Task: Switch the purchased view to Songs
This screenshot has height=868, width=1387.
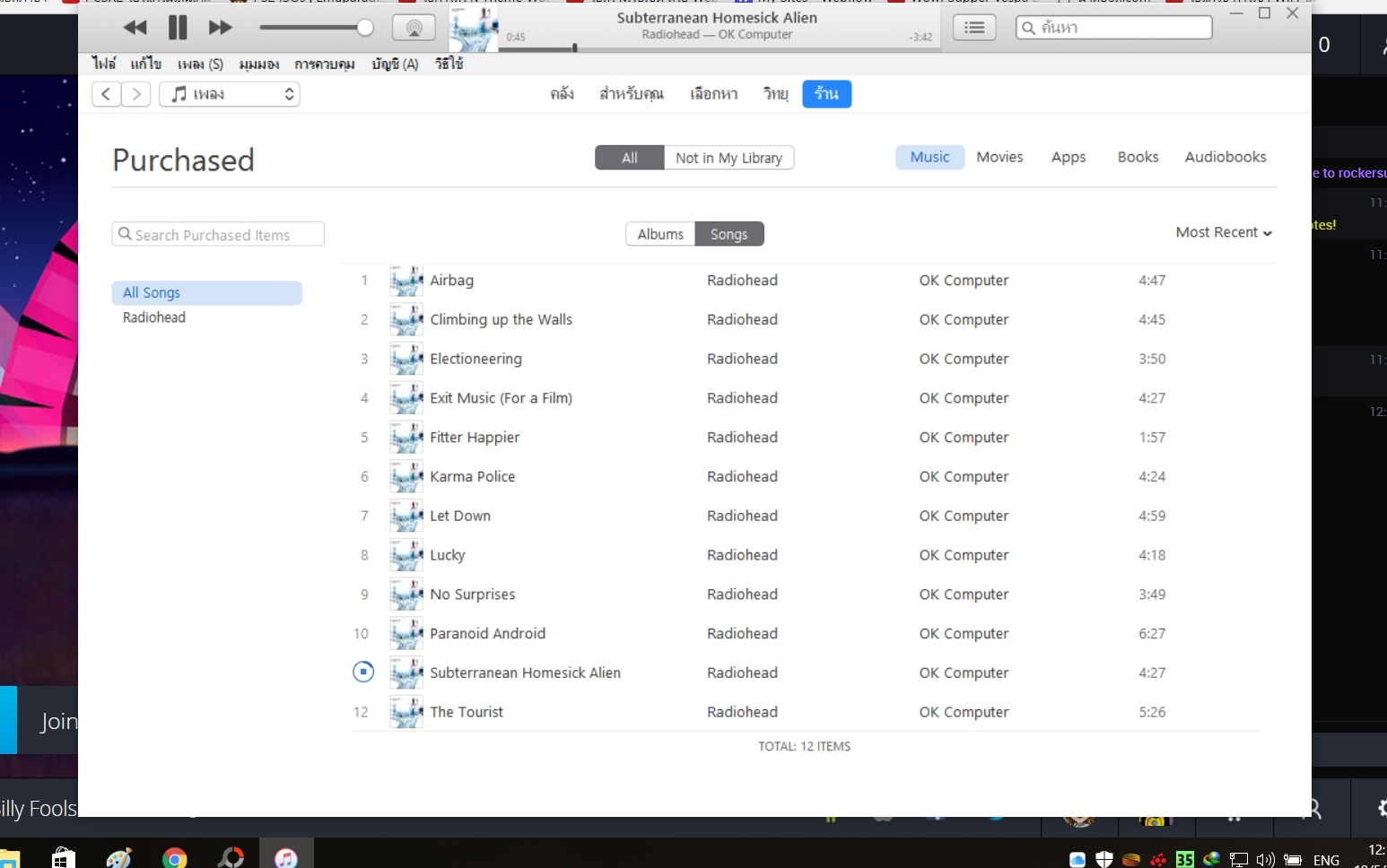Action: click(729, 234)
